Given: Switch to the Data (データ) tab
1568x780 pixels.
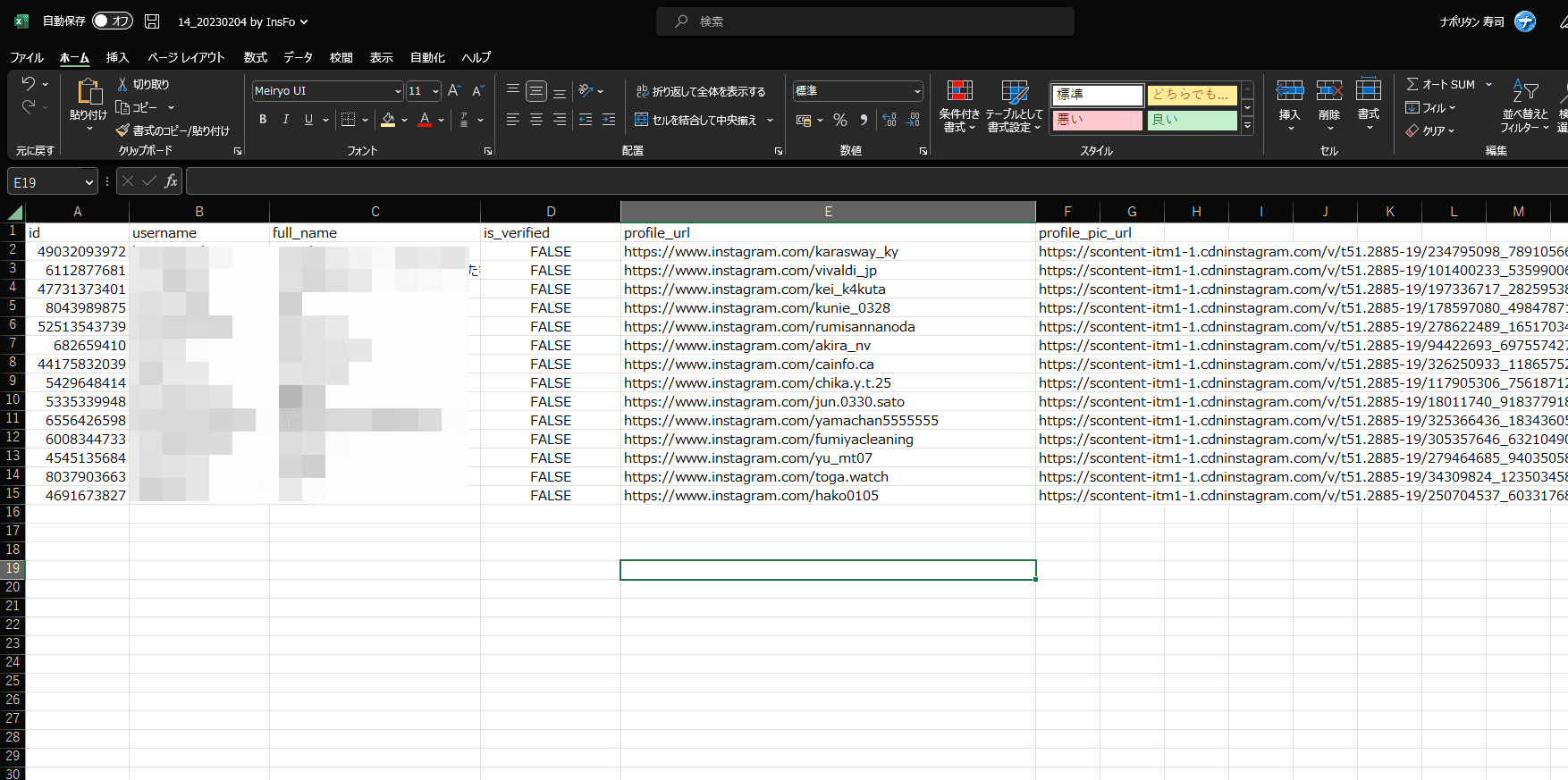Looking at the screenshot, I should pos(299,57).
